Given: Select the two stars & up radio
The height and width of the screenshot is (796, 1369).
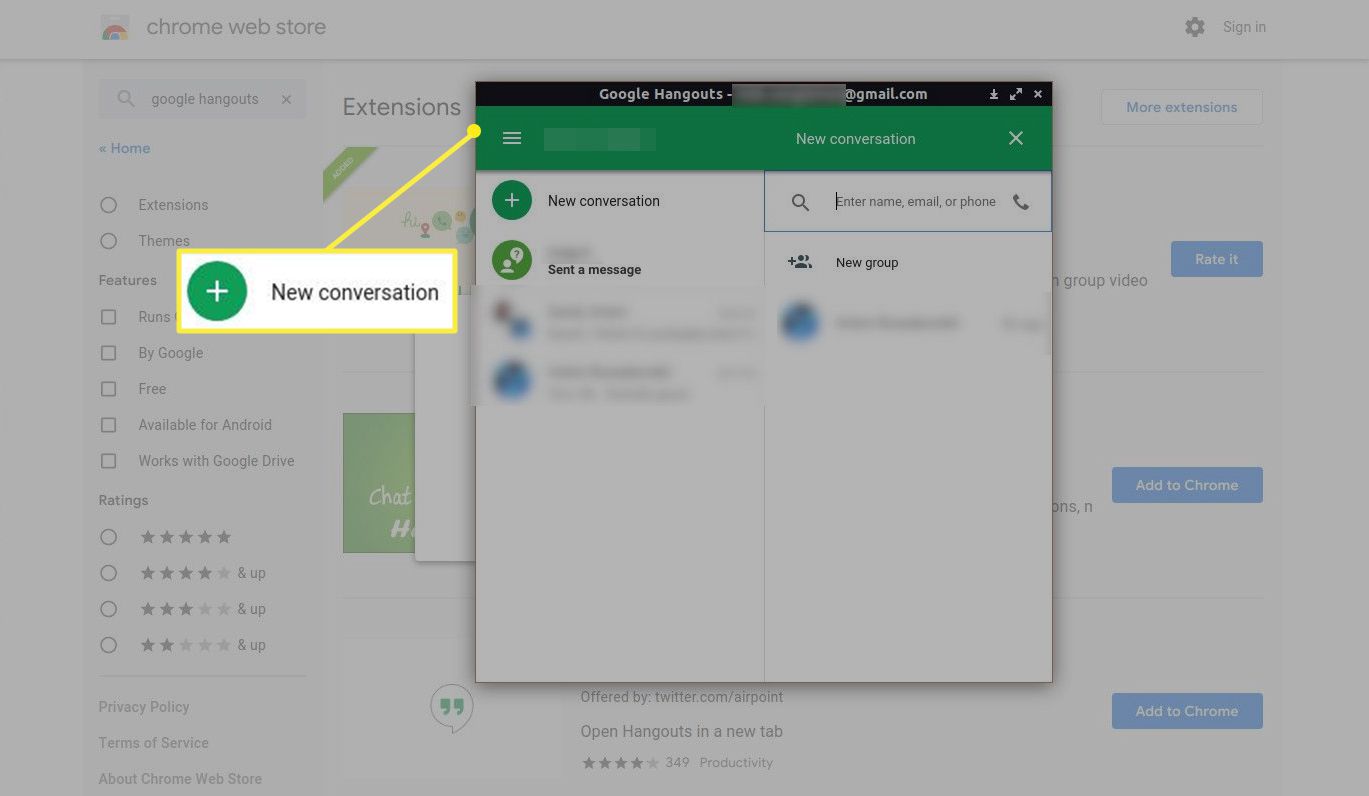Looking at the screenshot, I should click(108, 645).
